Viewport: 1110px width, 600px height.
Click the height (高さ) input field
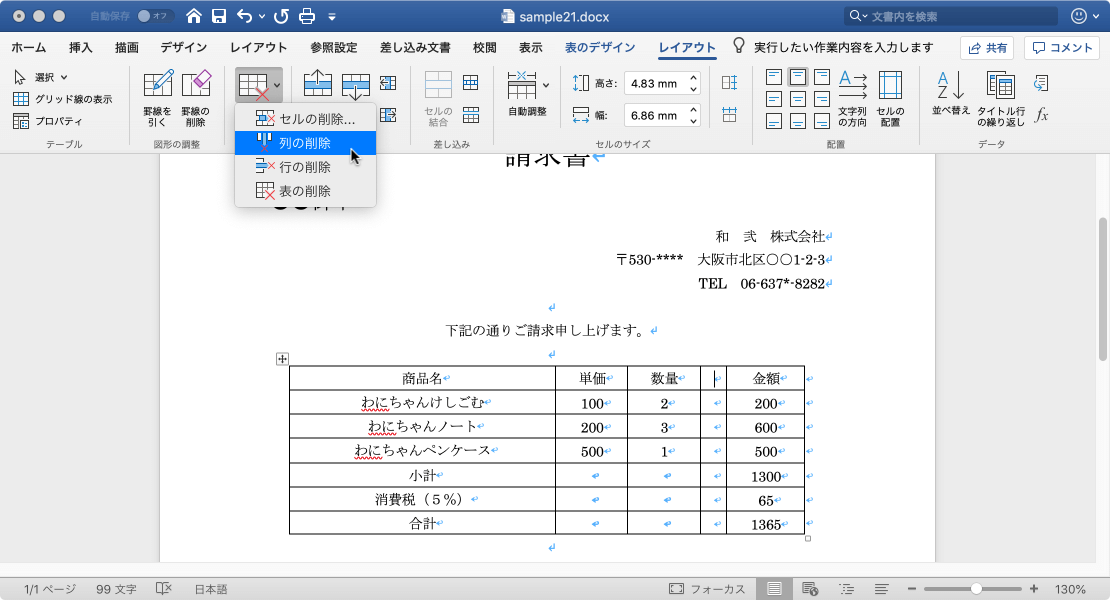point(656,83)
